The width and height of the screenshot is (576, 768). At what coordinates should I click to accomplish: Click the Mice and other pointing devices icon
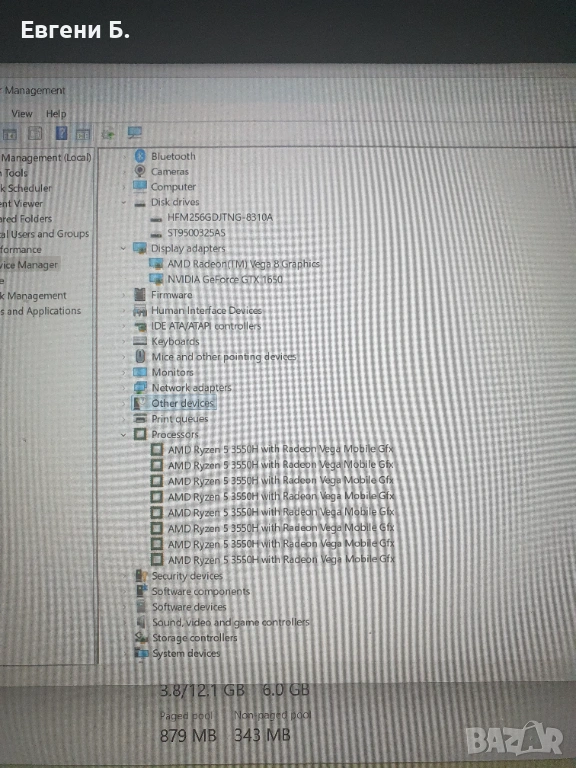click(140, 356)
